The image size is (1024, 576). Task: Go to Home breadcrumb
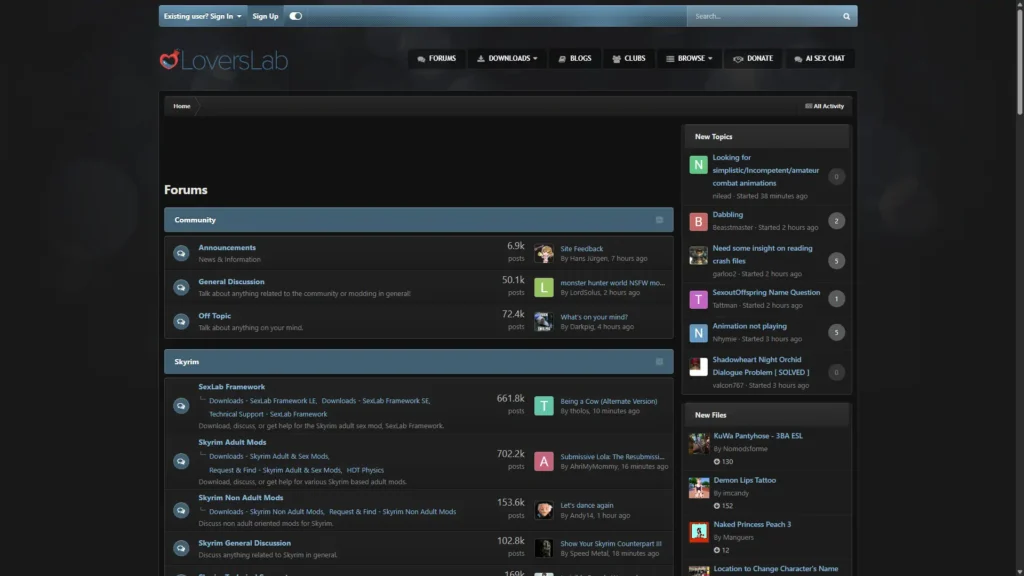pos(182,106)
